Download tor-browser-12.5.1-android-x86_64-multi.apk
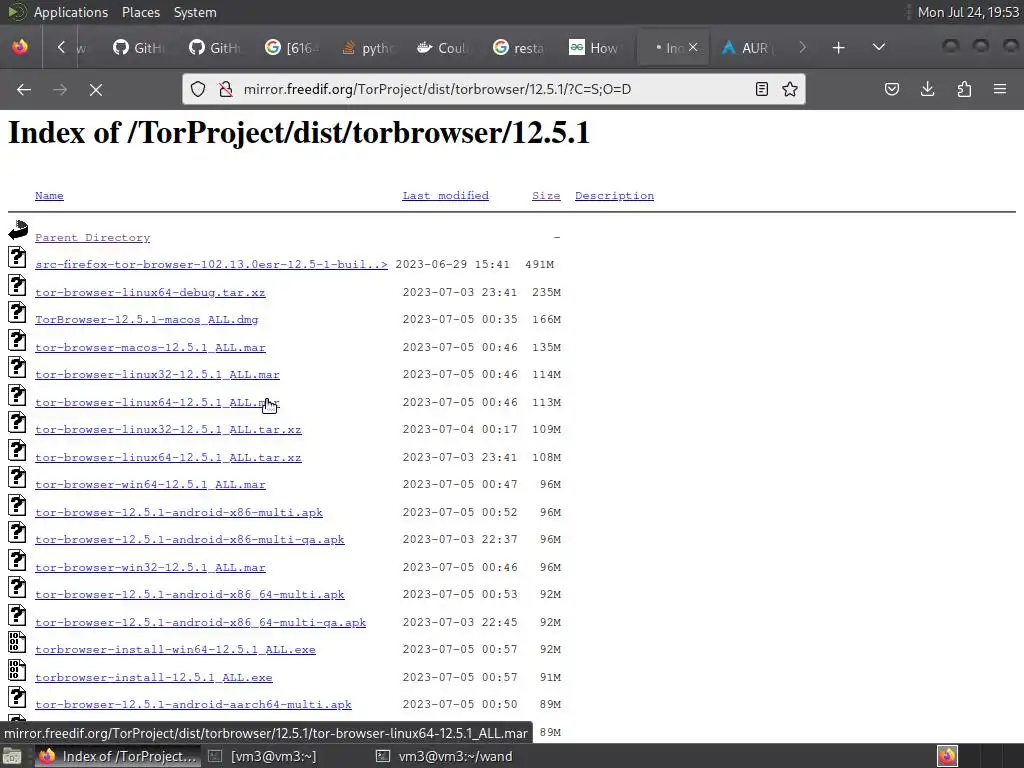 189,594
